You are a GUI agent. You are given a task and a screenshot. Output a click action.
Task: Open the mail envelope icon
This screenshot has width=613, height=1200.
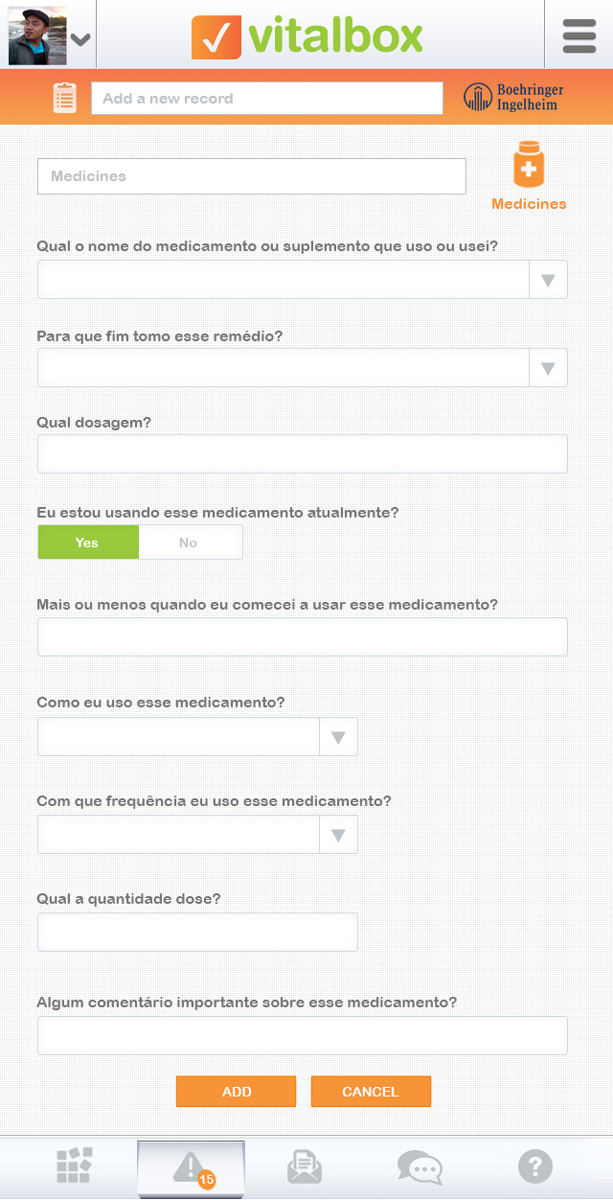tap(305, 1166)
